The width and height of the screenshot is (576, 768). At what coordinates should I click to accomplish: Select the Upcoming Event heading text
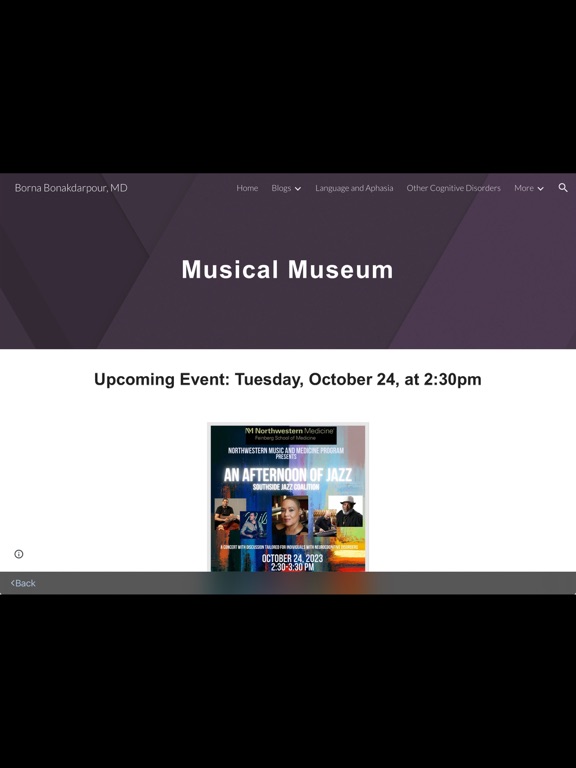(288, 379)
